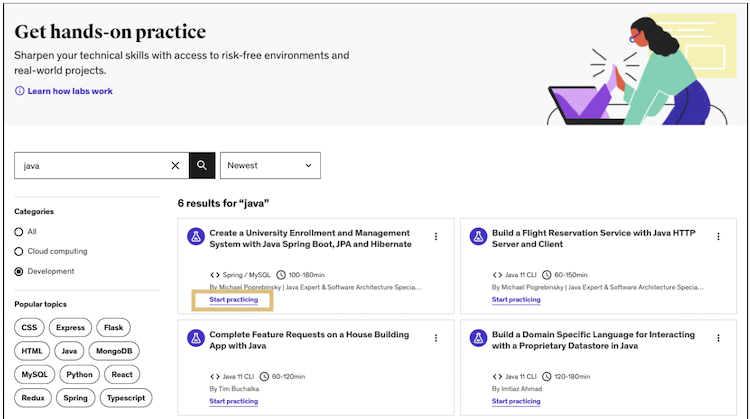The width and height of the screenshot is (750, 419).
Task: Expand the Newest sort dropdown
Action: 270,166
